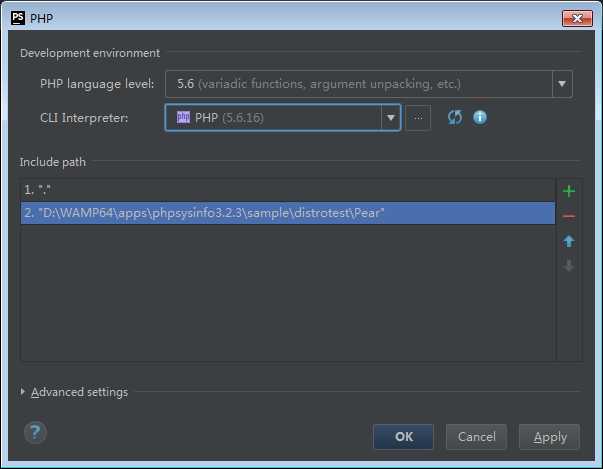Screen dimensions: 603x469
Task: Remove selected include path with minus icon
Action: coord(568,216)
